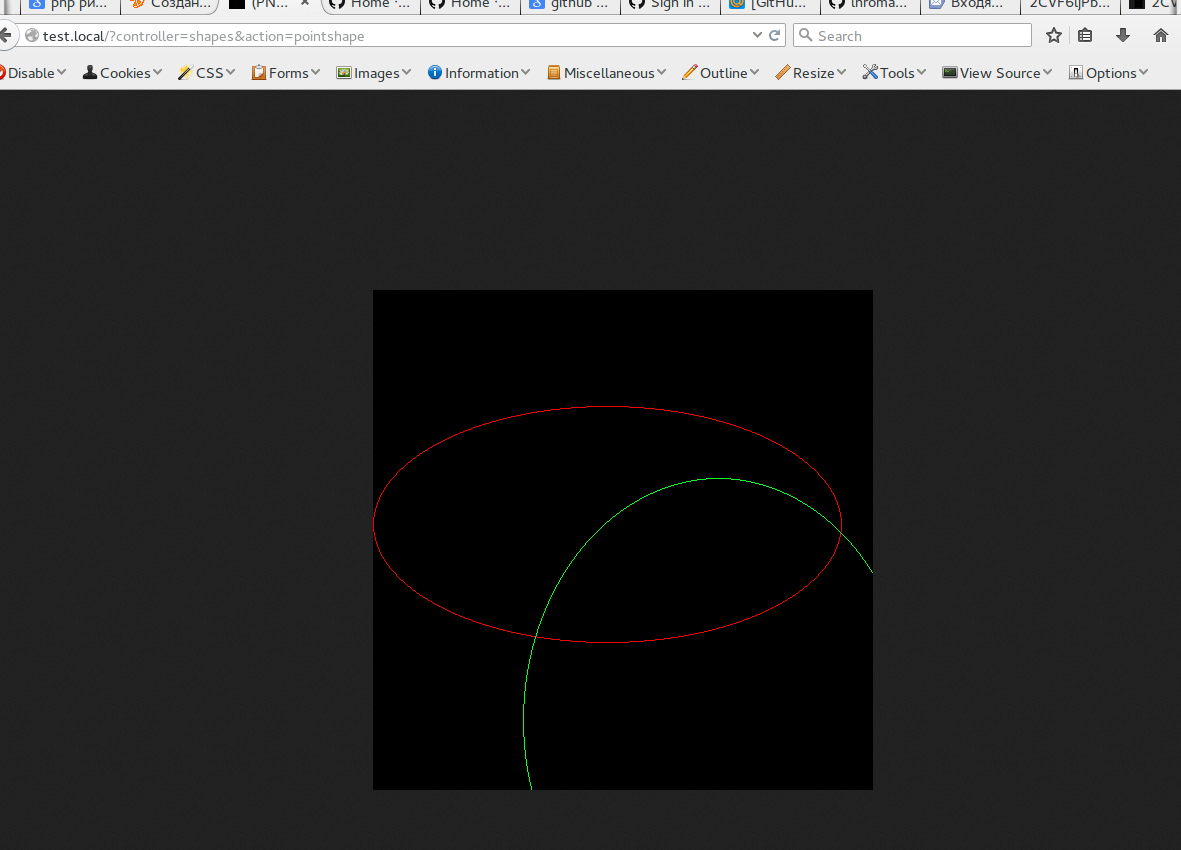Open the Options menu

[1109, 73]
